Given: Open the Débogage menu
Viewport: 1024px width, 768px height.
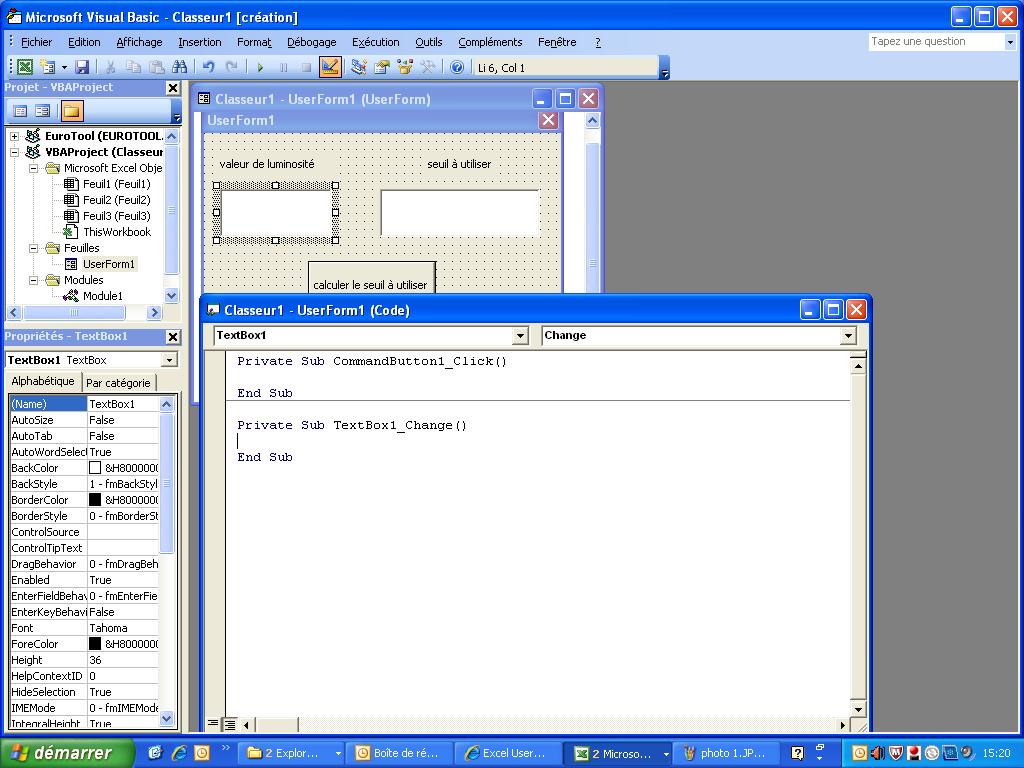Looking at the screenshot, I should point(312,42).
